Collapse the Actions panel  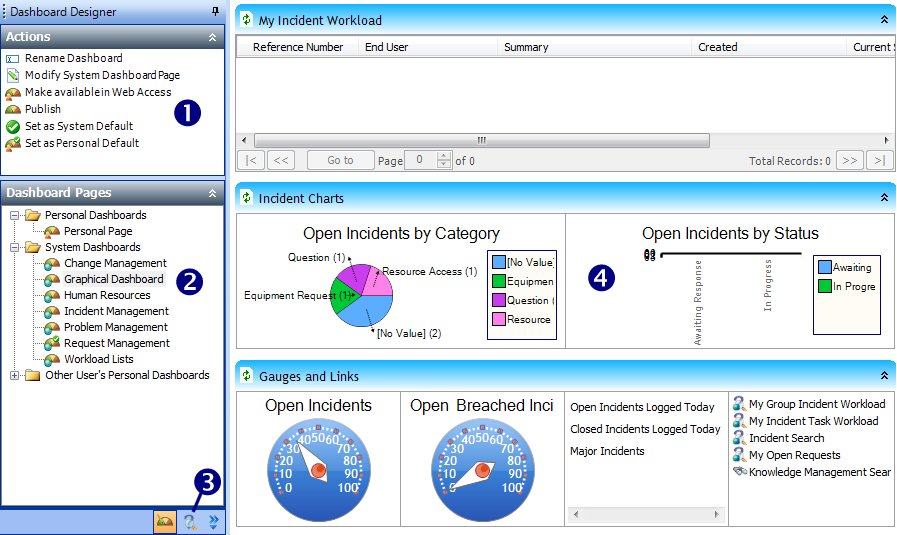coord(212,37)
